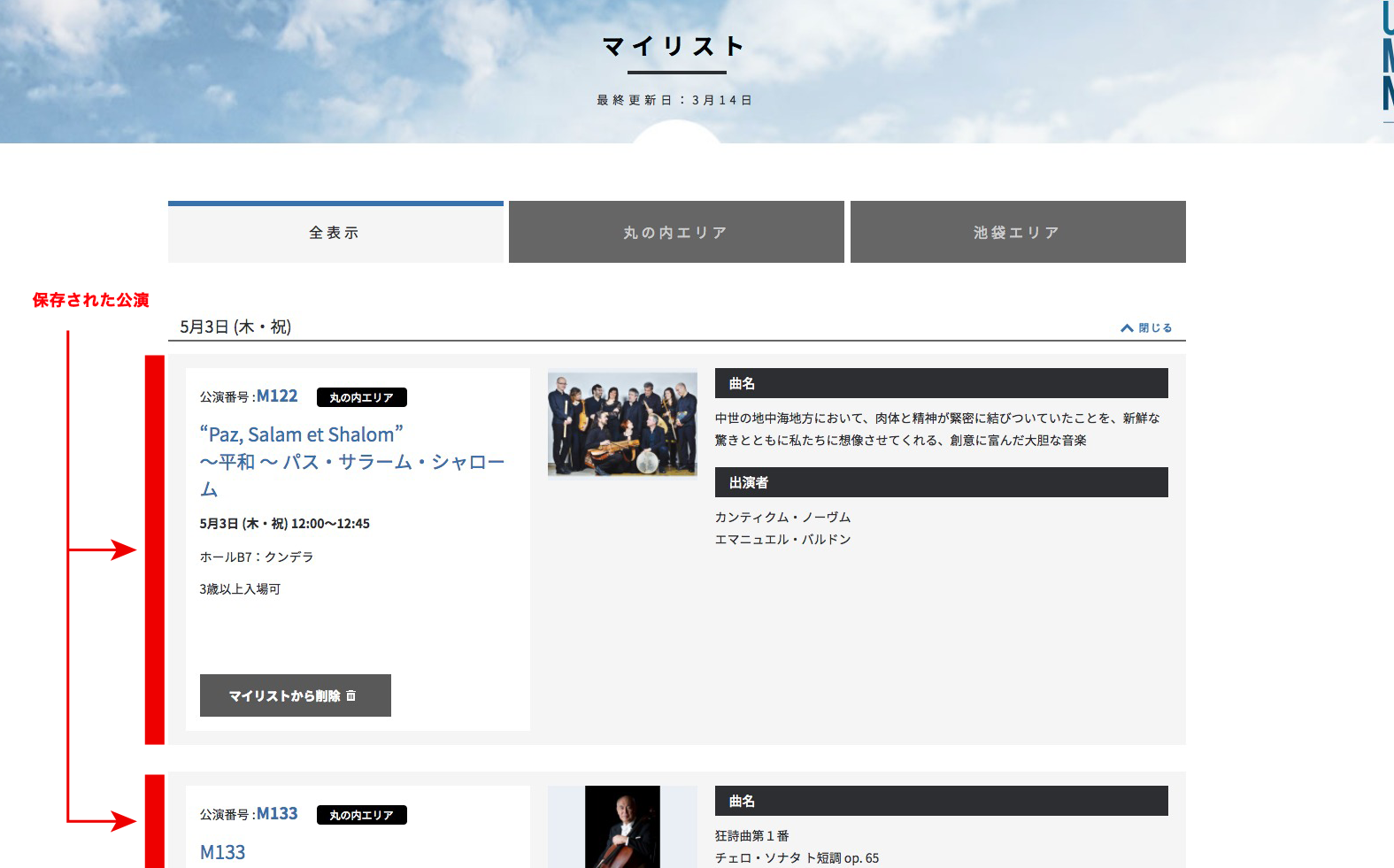Select performer text カンティクム・ノーヴム
The height and width of the screenshot is (868, 1394).
point(782,517)
